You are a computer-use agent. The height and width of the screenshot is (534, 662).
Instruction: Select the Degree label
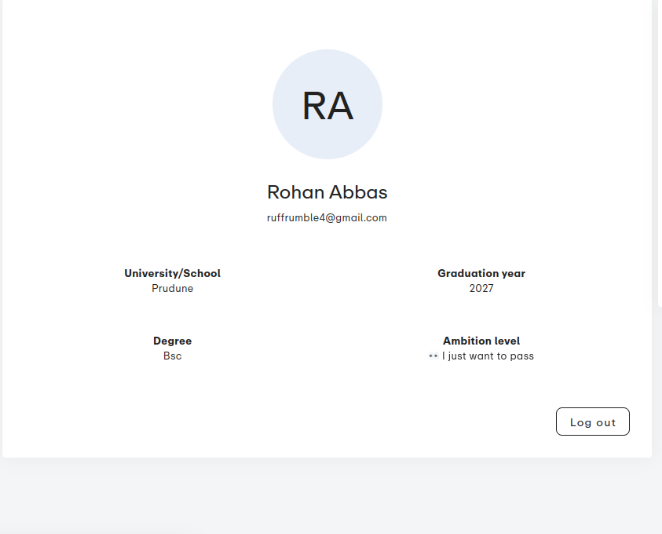tap(172, 341)
